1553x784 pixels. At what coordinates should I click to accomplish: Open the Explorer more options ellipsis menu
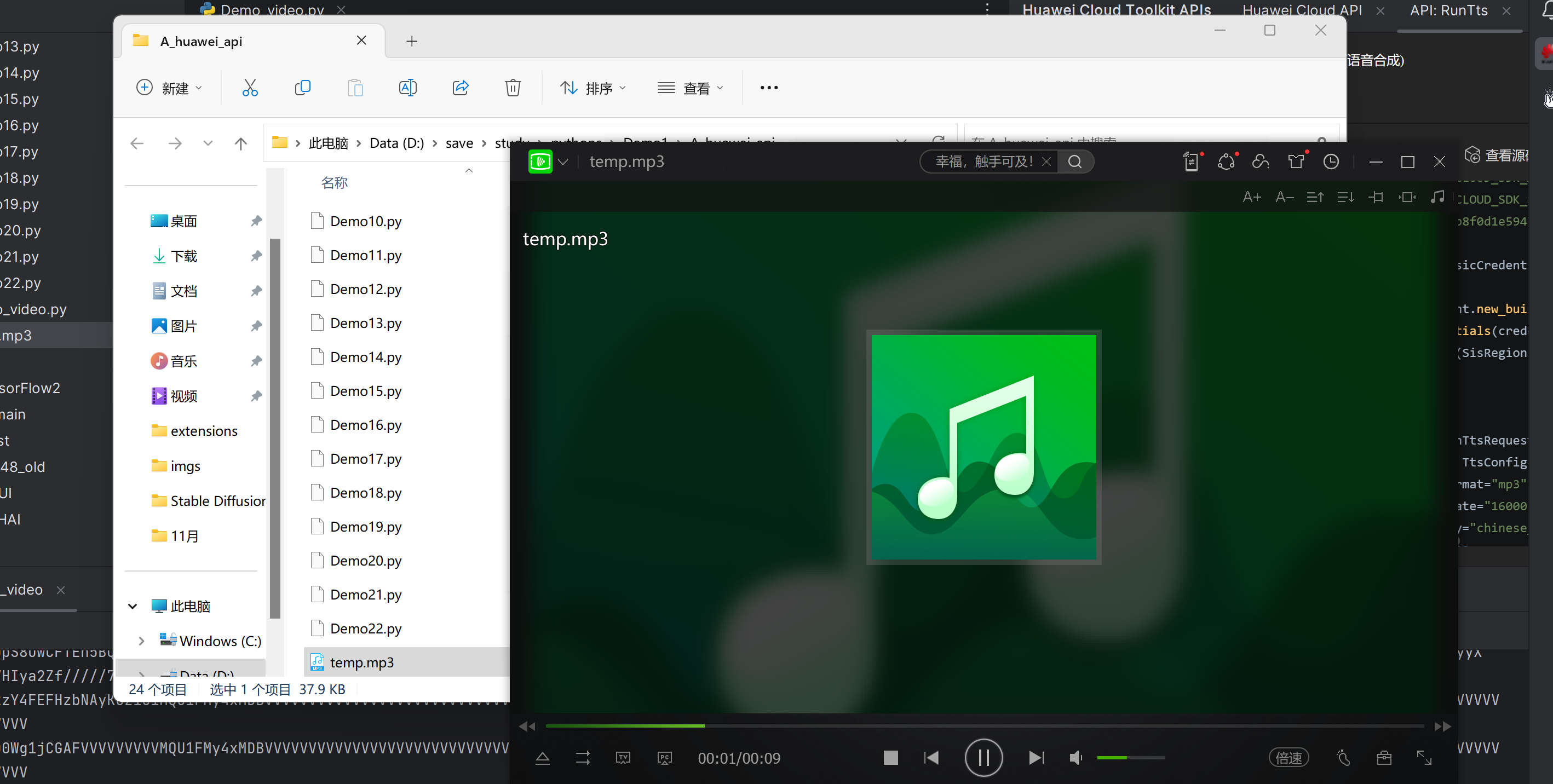769,88
